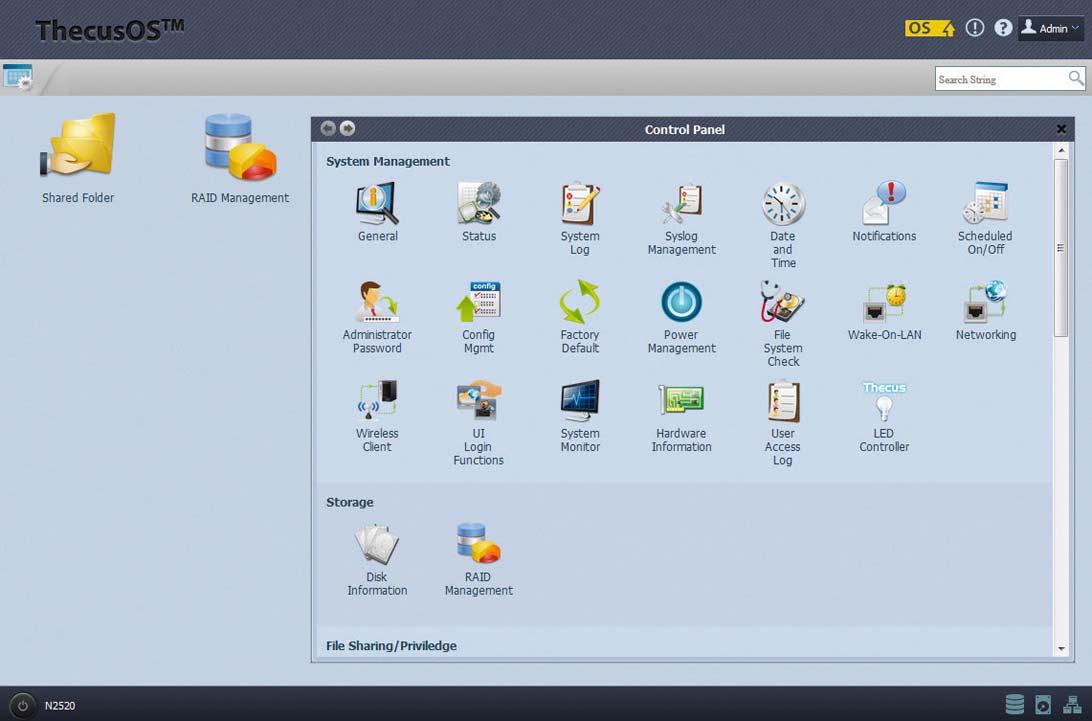The width and height of the screenshot is (1092, 721).
Task: Click the Storage section heading
Action: (x=350, y=502)
